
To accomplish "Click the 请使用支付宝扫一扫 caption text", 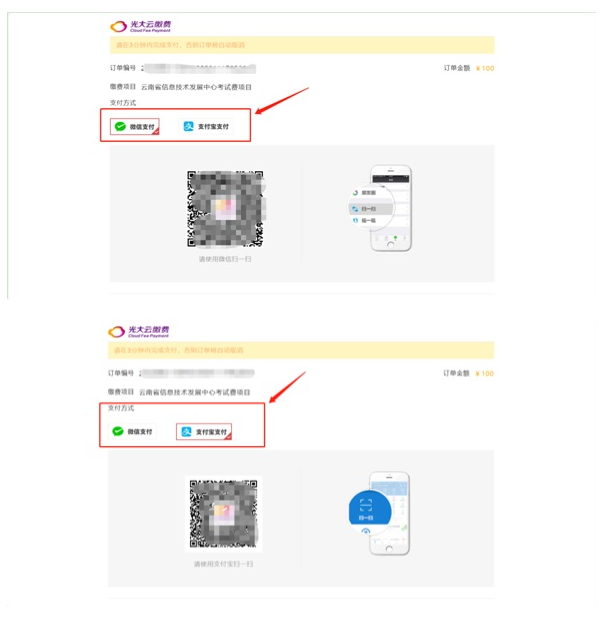I will click(223, 564).
